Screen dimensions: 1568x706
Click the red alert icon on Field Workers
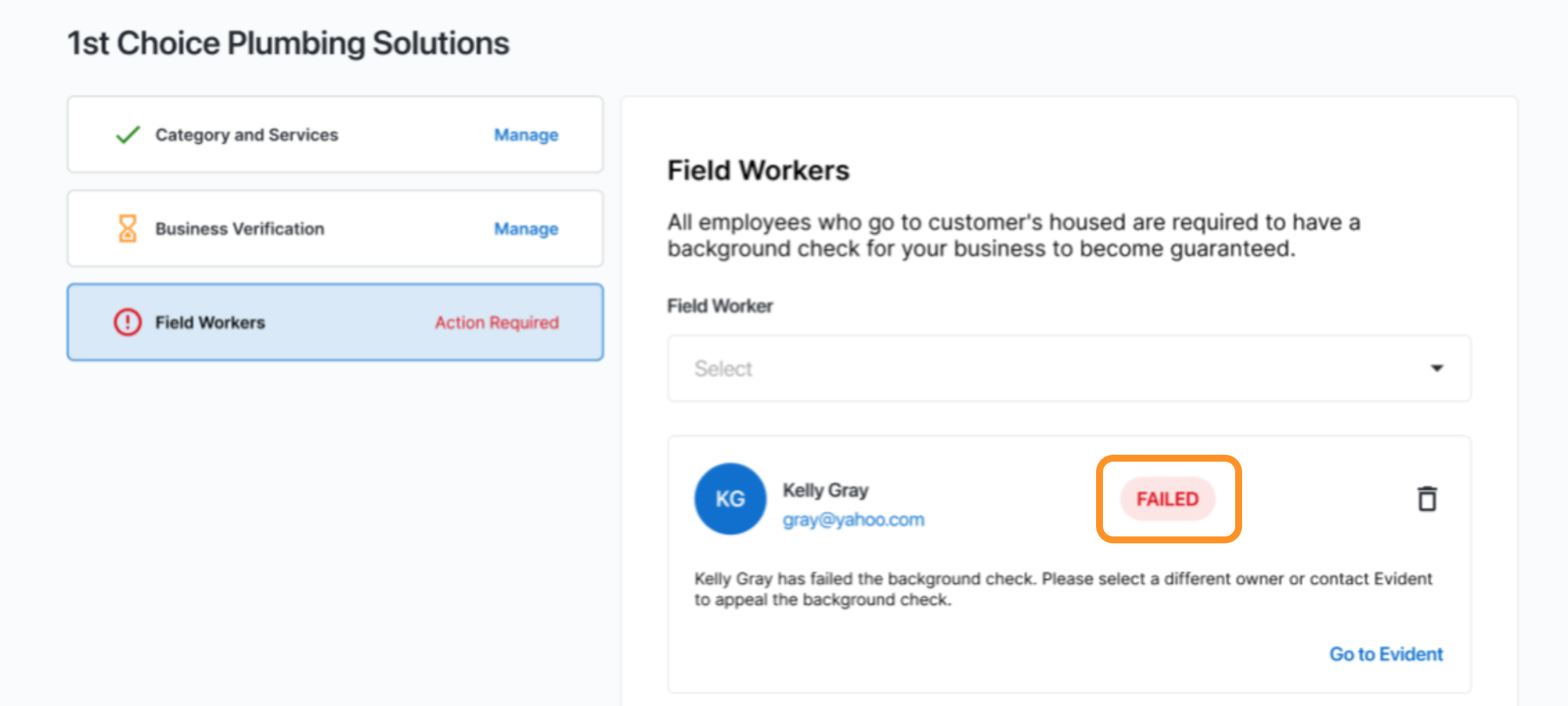(x=127, y=322)
